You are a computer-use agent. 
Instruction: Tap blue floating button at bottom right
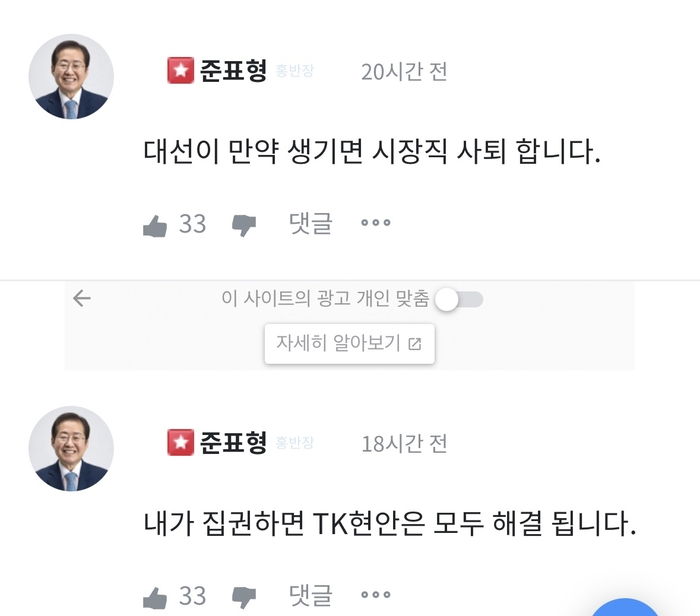(x=625, y=608)
